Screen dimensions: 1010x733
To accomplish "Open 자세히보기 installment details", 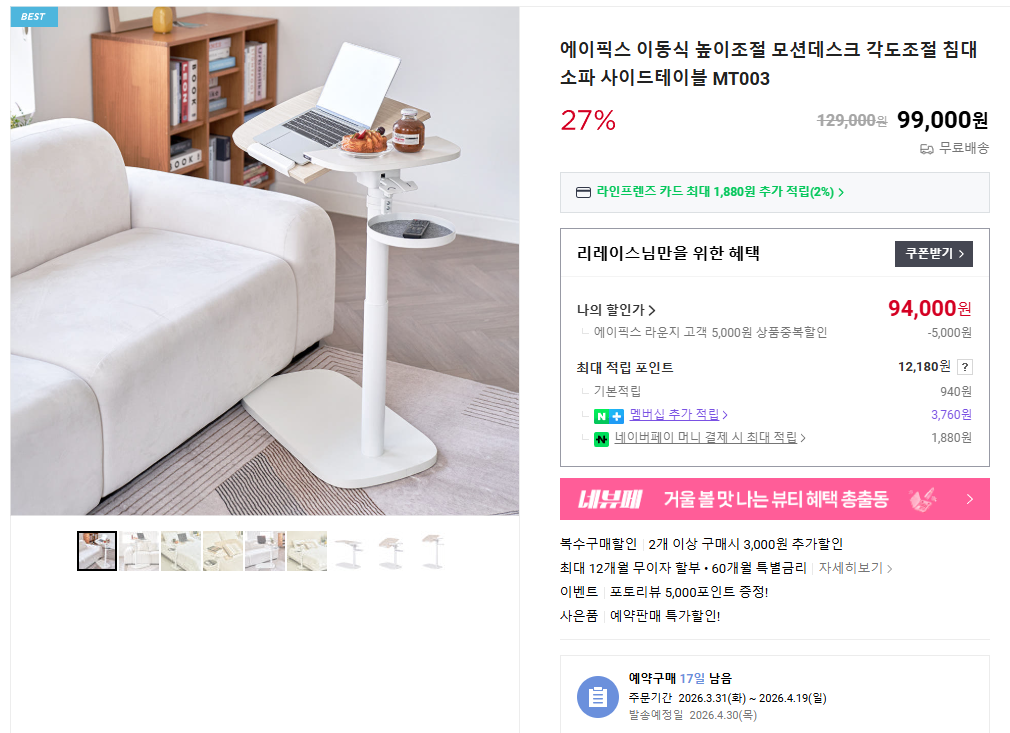I will click(855, 568).
